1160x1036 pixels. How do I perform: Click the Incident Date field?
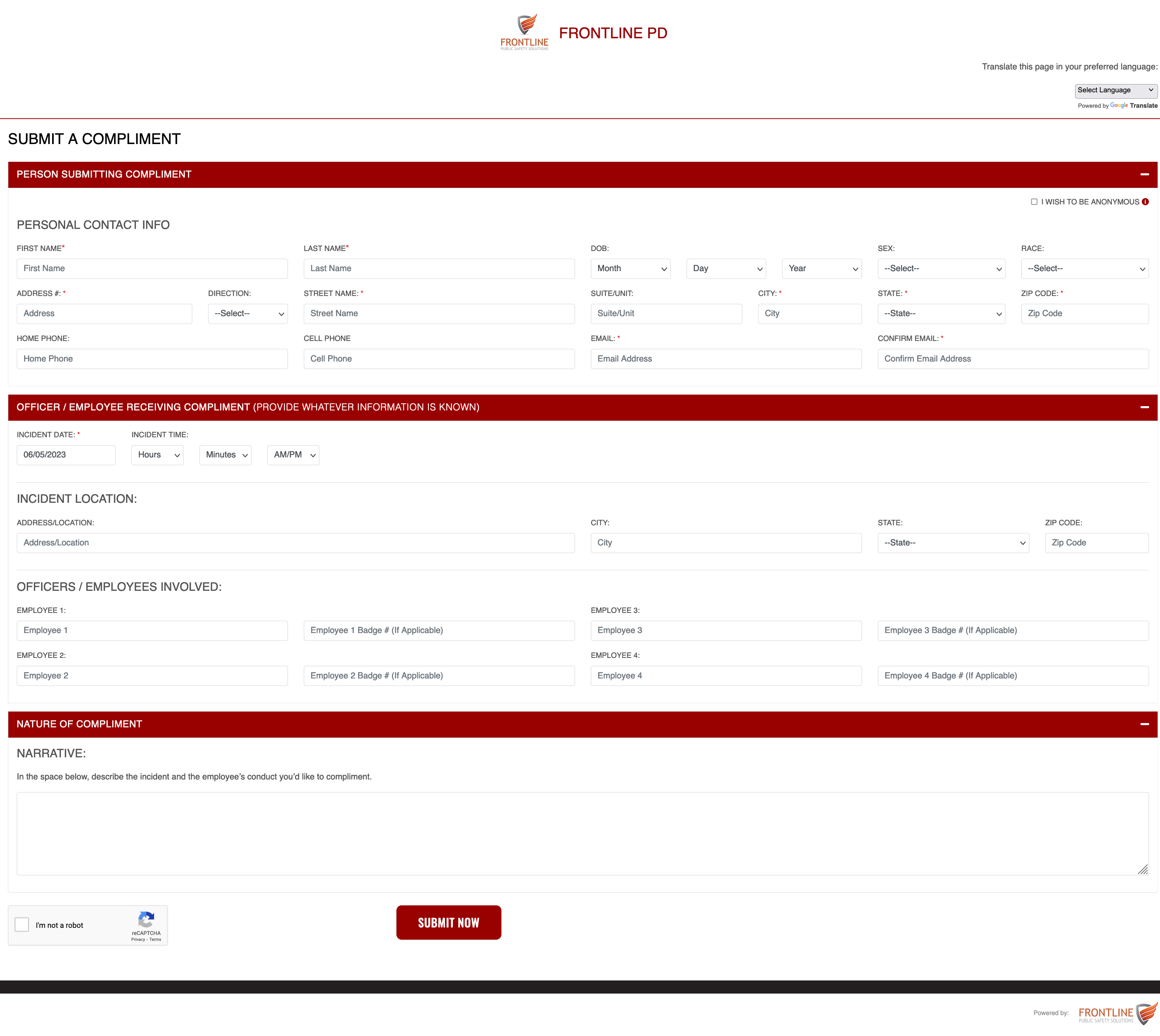[x=66, y=455]
